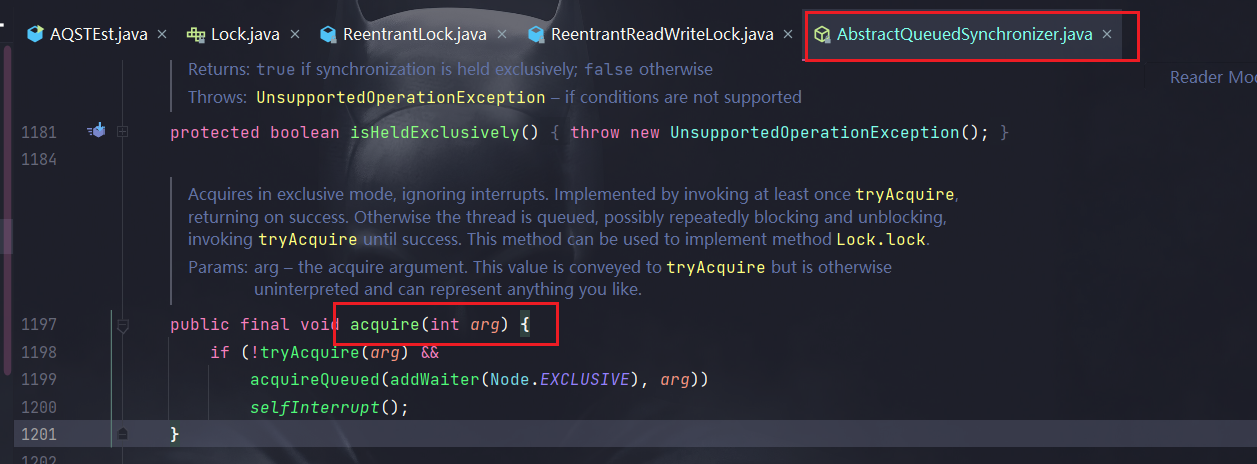The width and height of the screenshot is (1257, 464).
Task: Click the AQSTEst.java class file icon
Action: (x=35, y=34)
